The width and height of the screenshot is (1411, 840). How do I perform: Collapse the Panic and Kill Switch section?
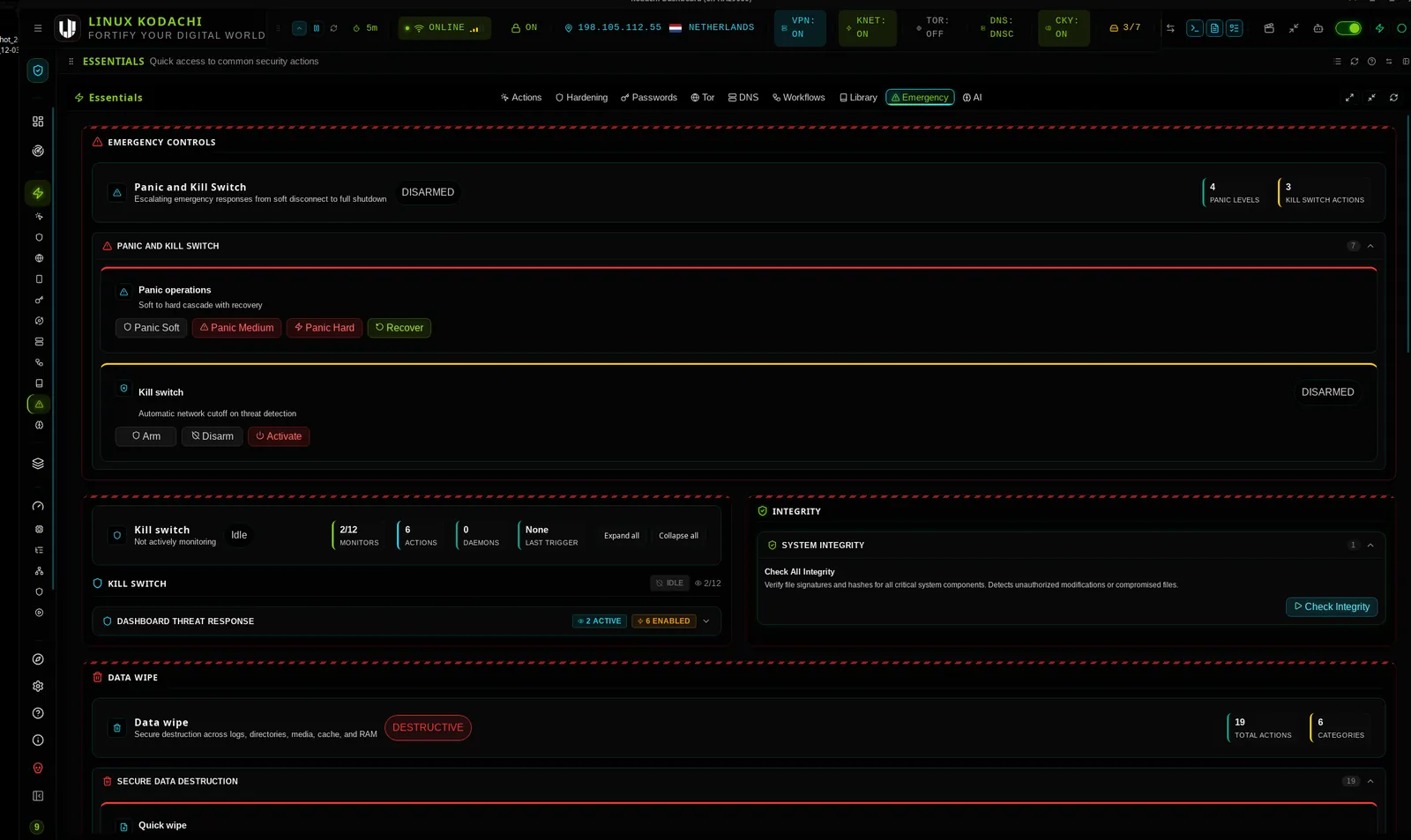1370,247
